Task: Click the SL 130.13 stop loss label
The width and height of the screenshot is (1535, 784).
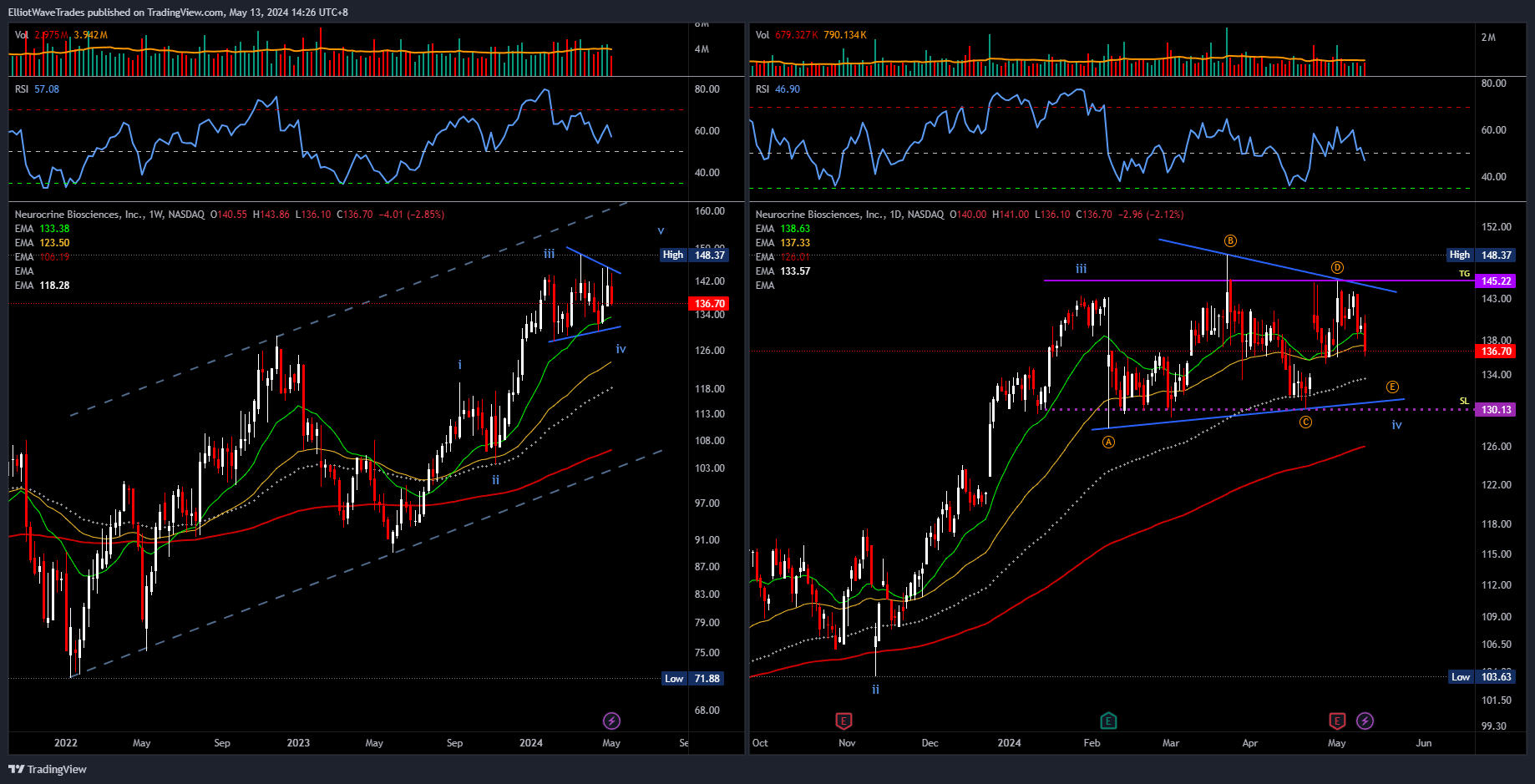Action: [x=1496, y=410]
